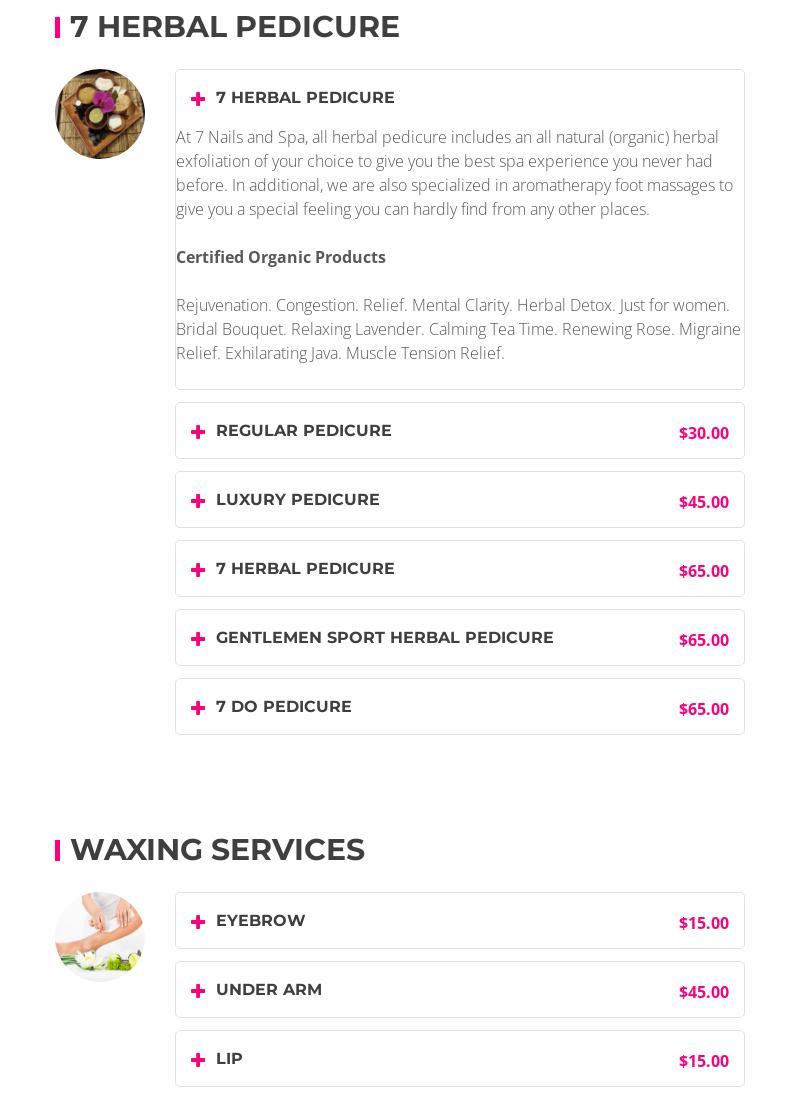Click plus icon beside 7 Do Pedicure
800x1093 pixels.
198,708
